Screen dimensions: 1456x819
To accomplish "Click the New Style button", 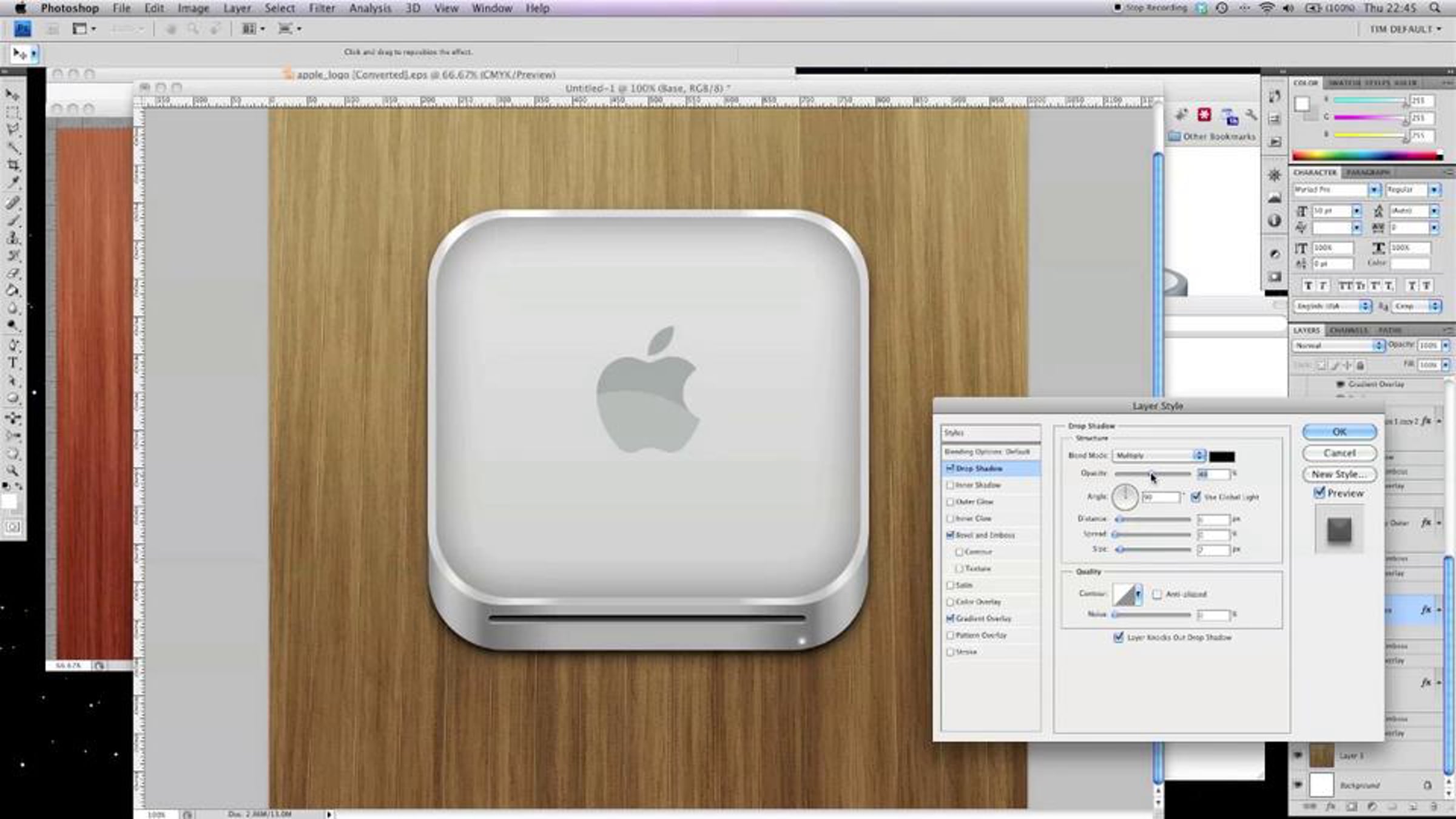I will (x=1339, y=474).
